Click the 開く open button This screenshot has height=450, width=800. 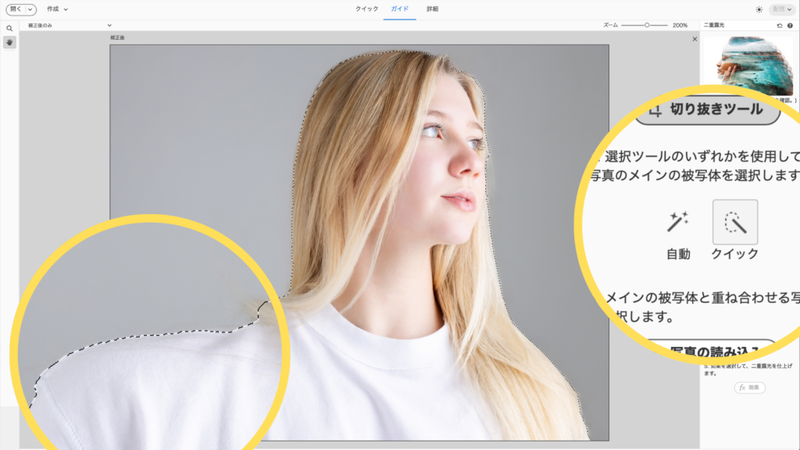tap(16, 9)
